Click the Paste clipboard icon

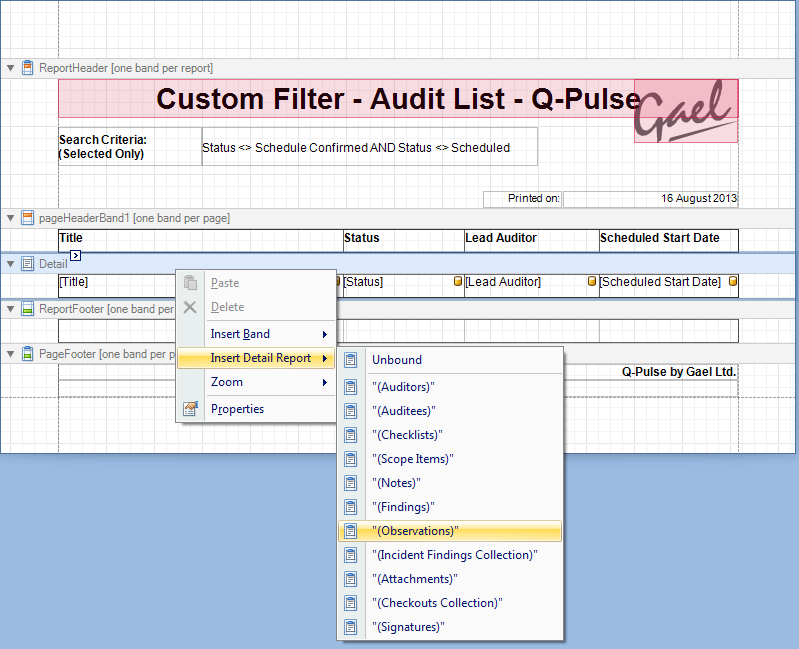190,283
